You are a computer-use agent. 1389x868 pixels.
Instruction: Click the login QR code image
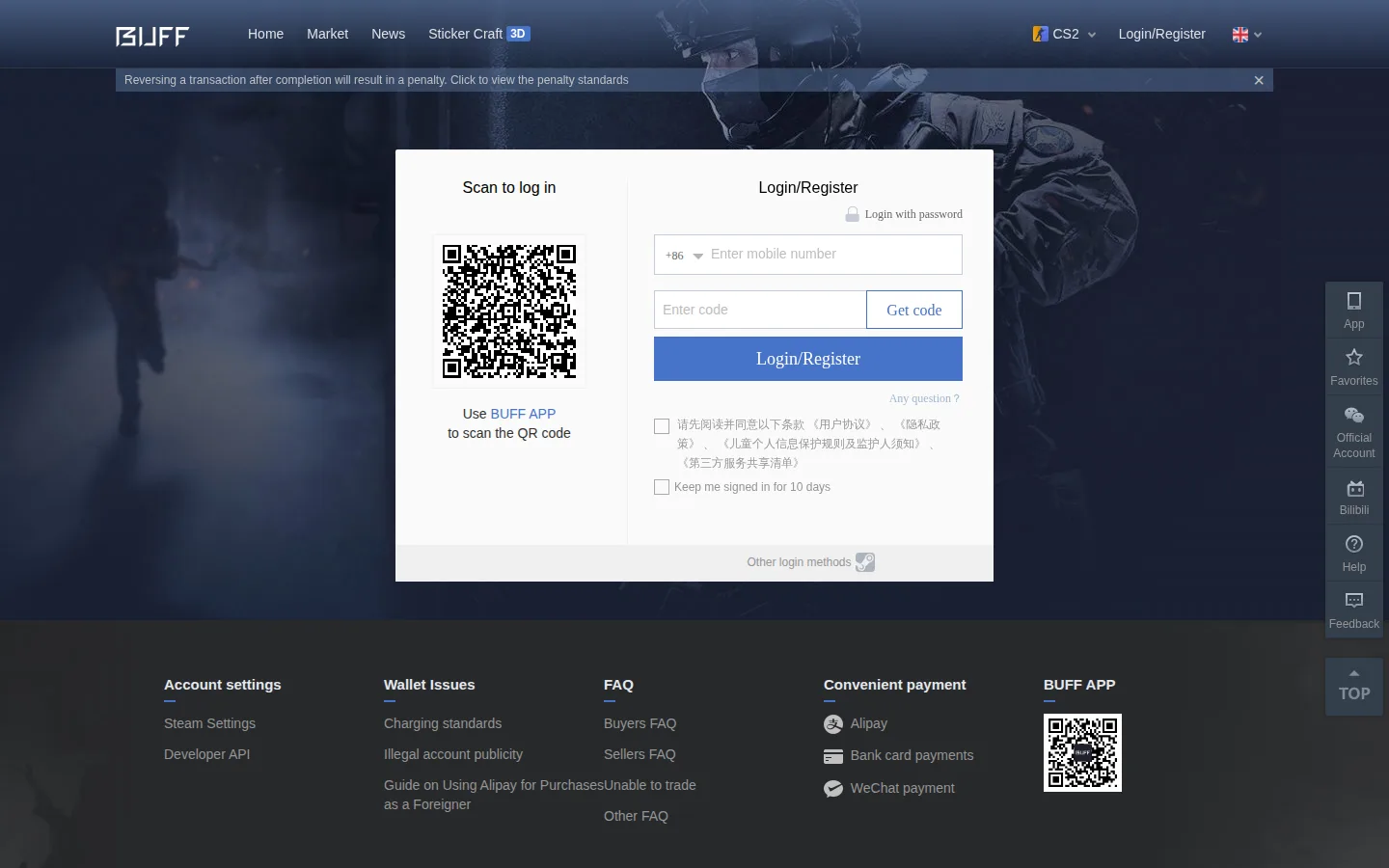tap(509, 311)
